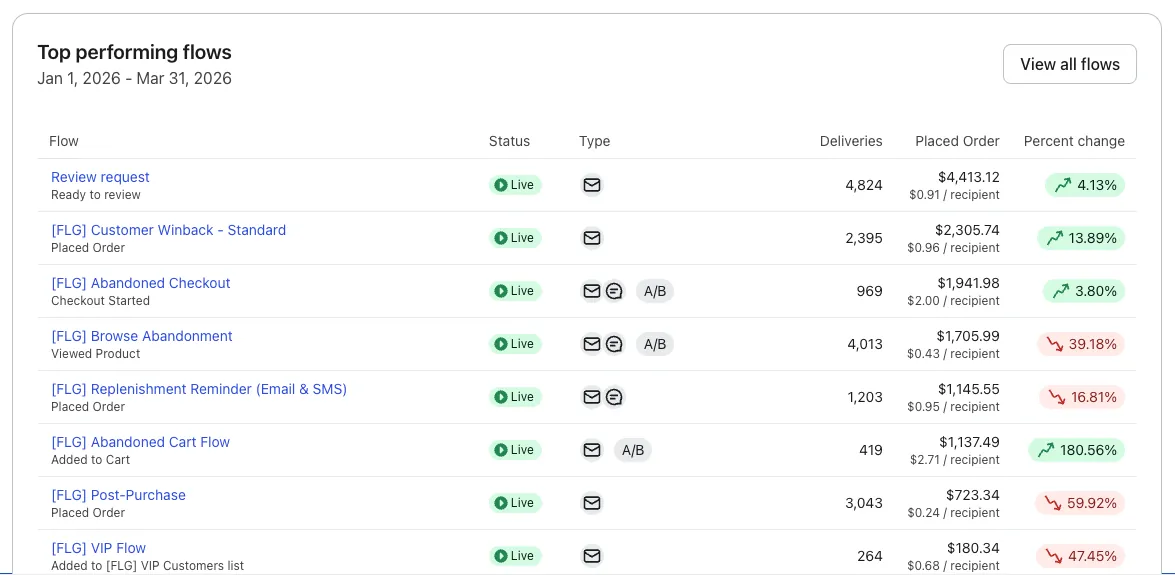Click email icon in Abandoned Checkout row
Image resolution: width=1175 pixels, height=575 pixels.
pos(591,291)
